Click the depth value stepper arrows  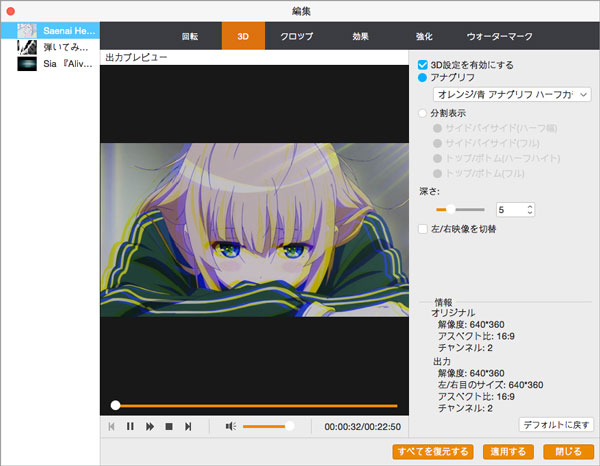(x=530, y=209)
